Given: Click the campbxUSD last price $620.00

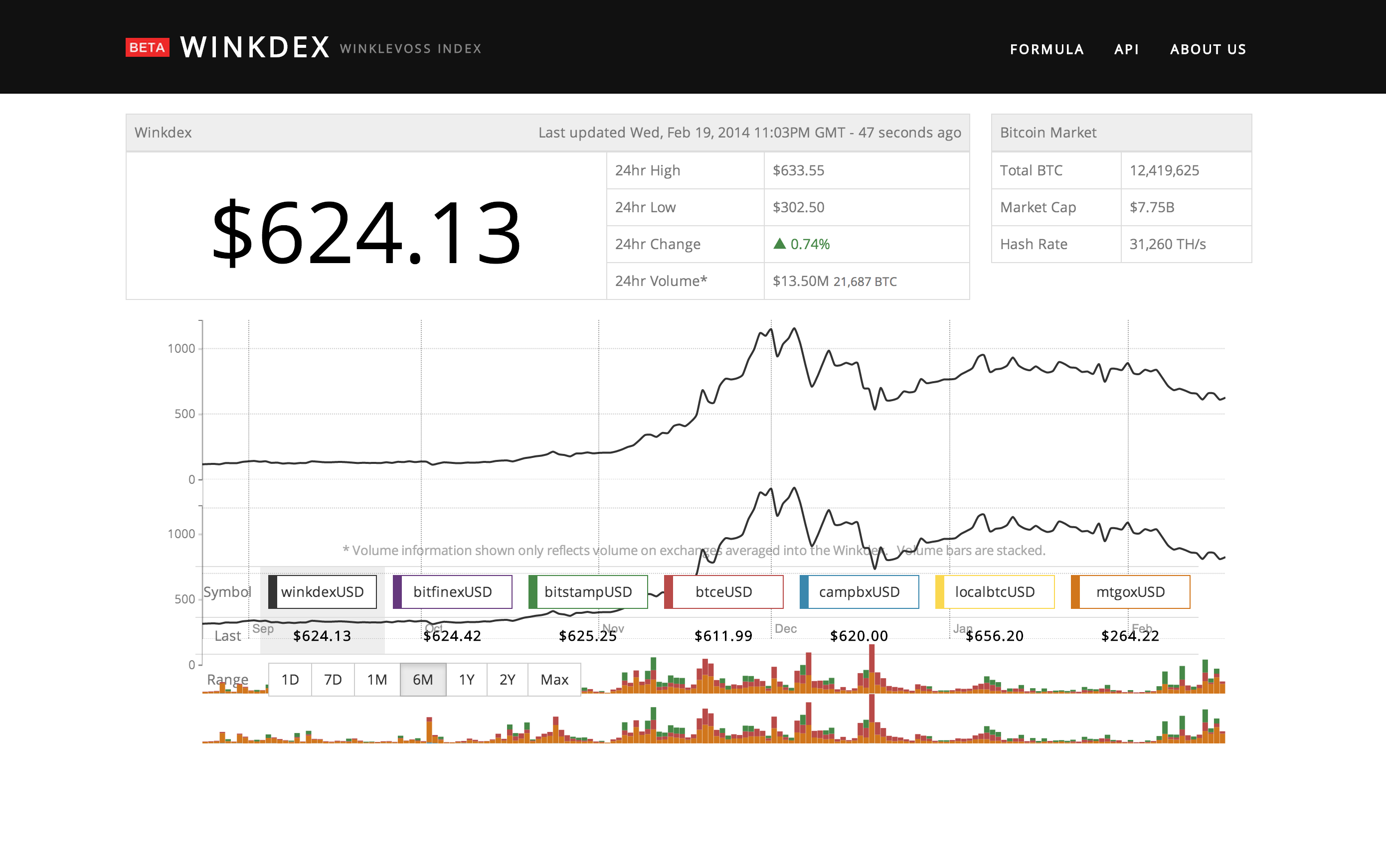Looking at the screenshot, I should [859, 636].
